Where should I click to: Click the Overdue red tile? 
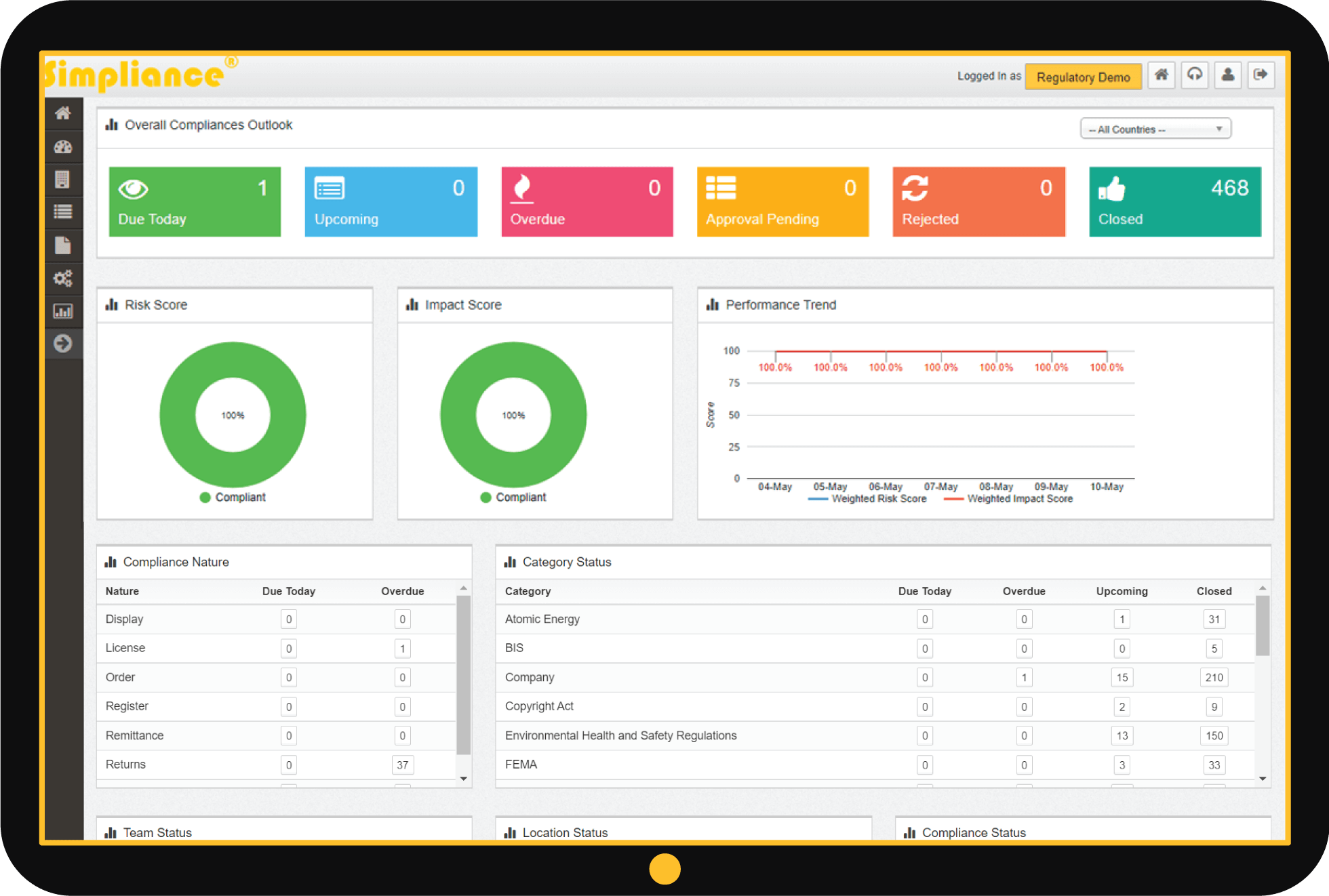(x=587, y=202)
